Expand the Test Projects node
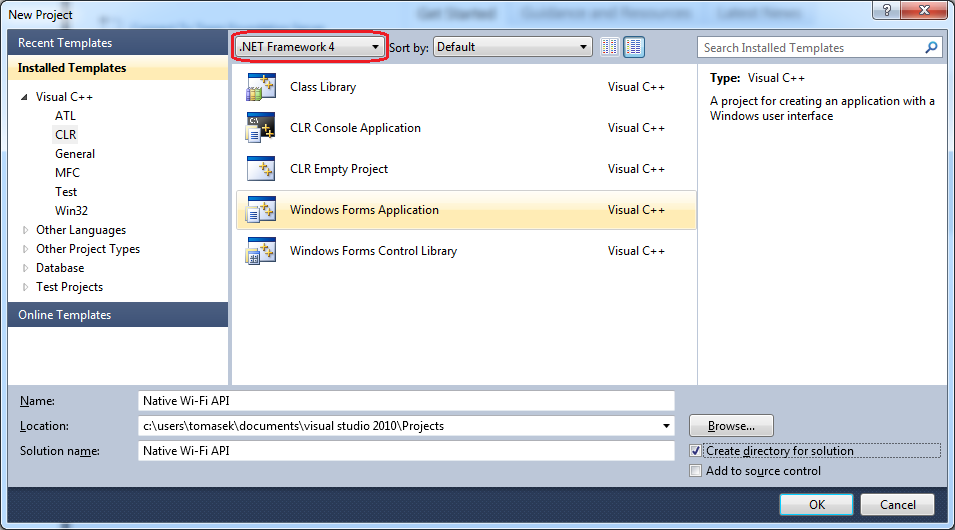 pos(25,287)
